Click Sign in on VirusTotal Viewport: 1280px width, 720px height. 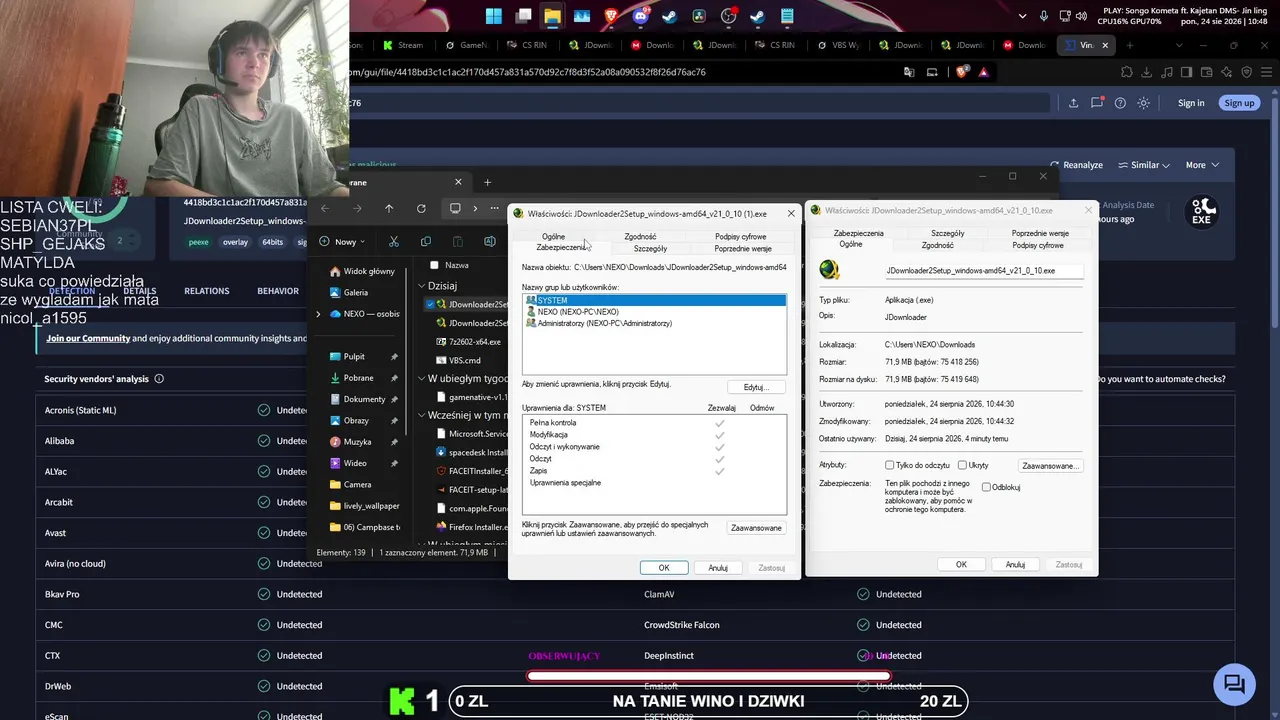coord(1191,103)
